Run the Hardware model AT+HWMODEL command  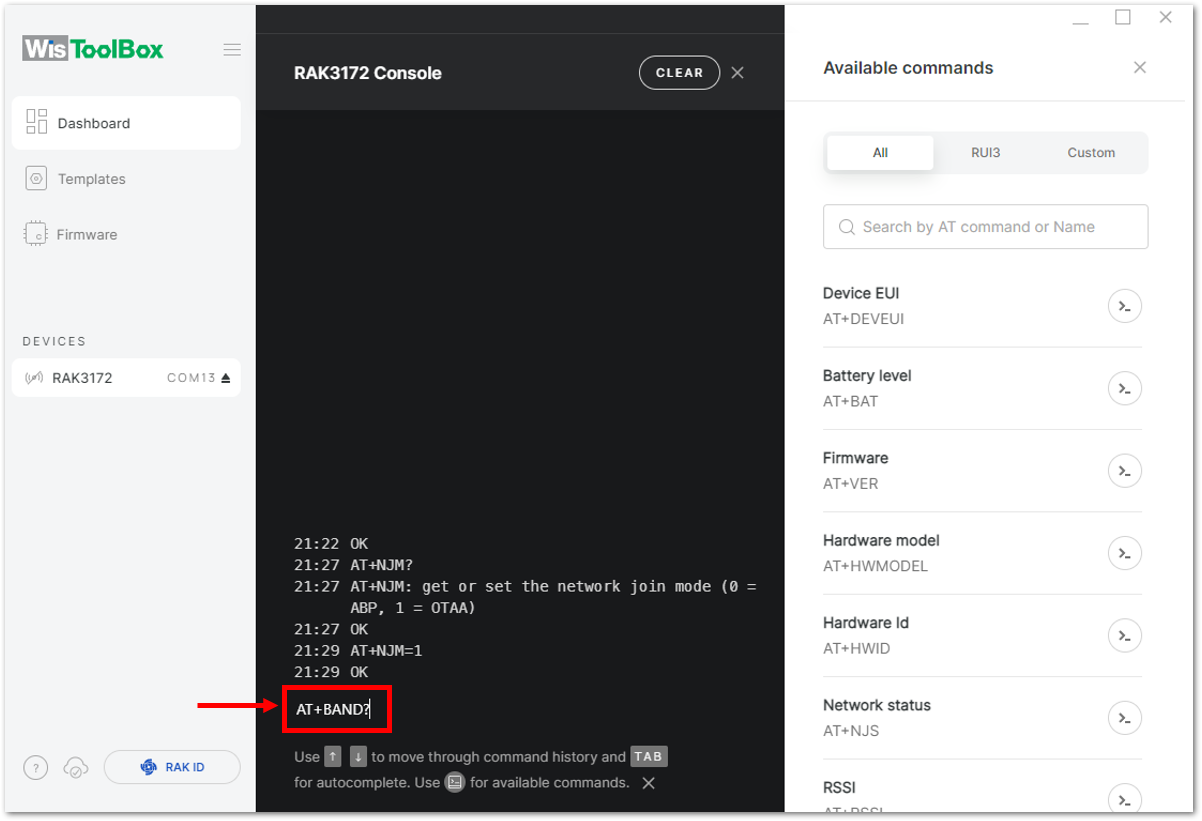[1125, 553]
